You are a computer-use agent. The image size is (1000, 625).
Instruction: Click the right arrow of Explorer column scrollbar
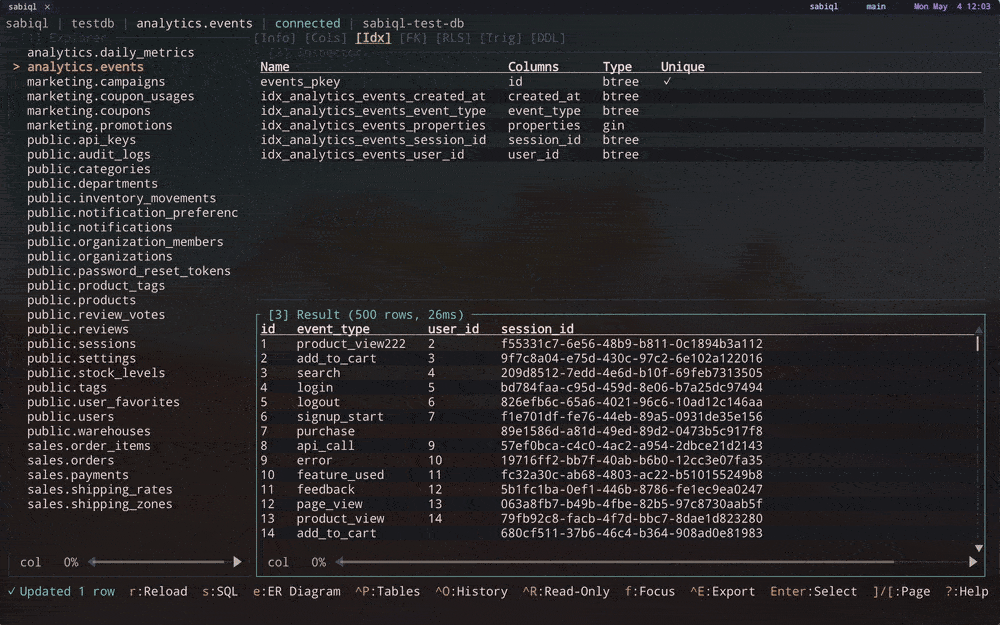237,562
